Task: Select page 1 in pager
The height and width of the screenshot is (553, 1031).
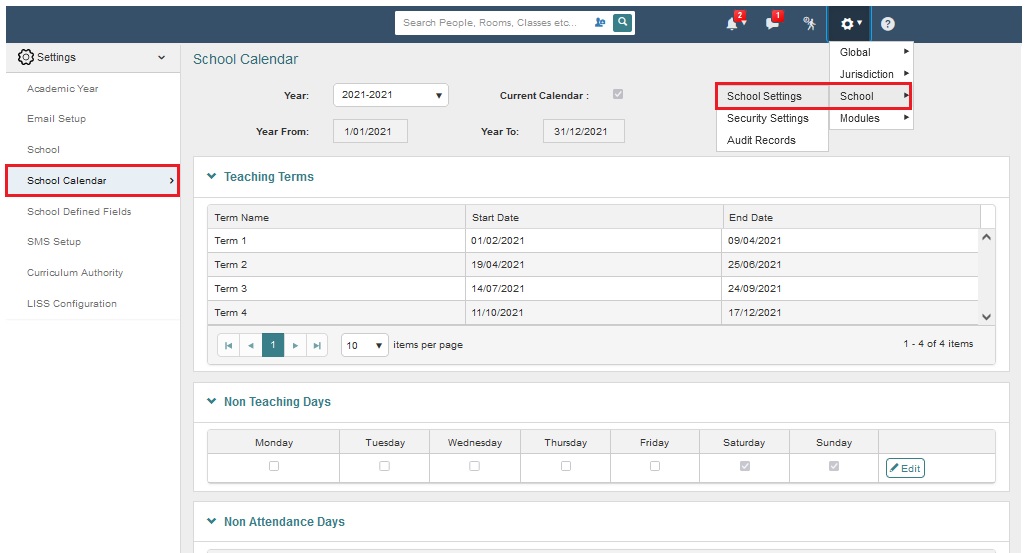Action: pos(273,345)
